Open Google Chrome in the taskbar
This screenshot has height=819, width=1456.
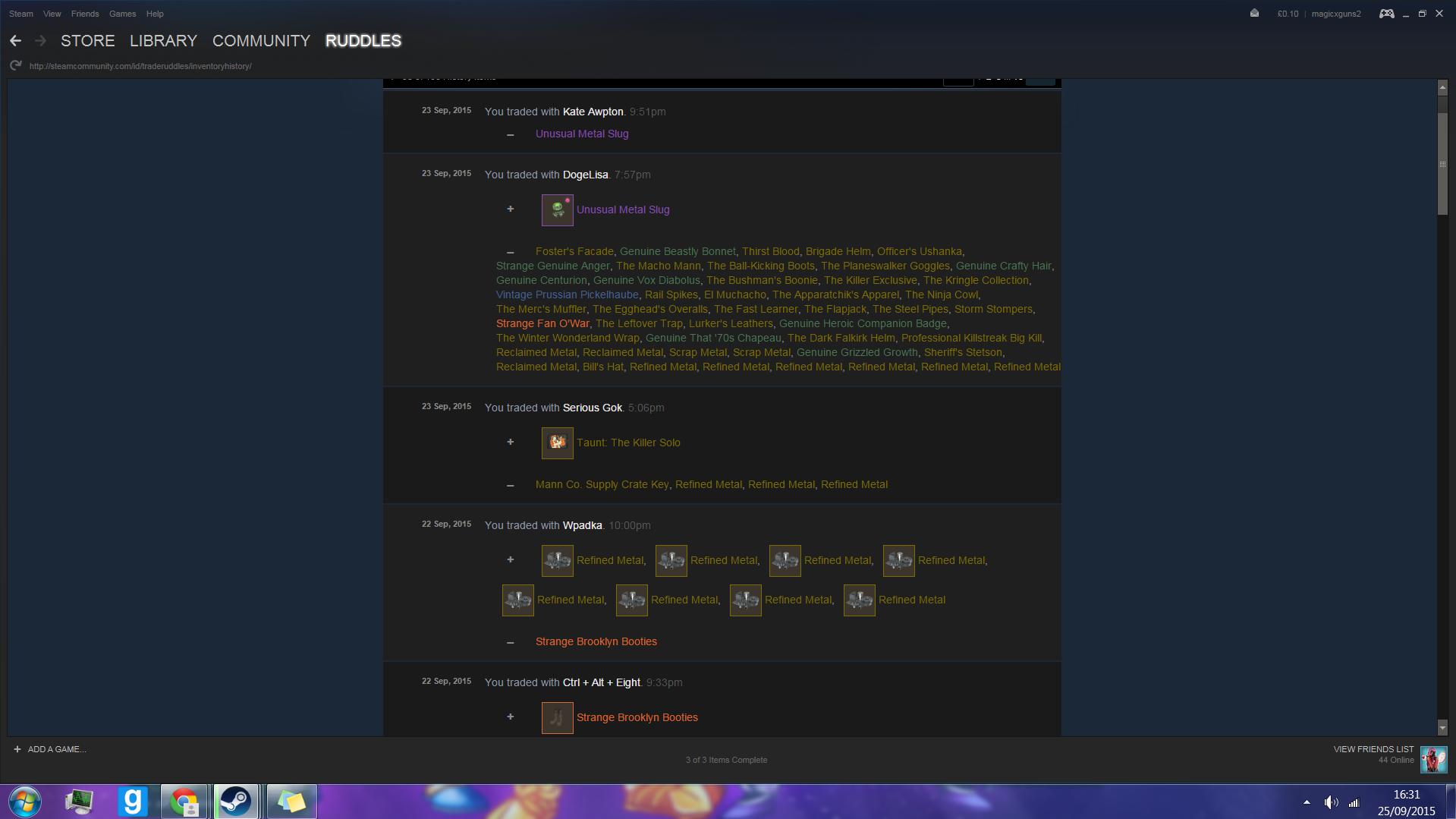(184, 802)
